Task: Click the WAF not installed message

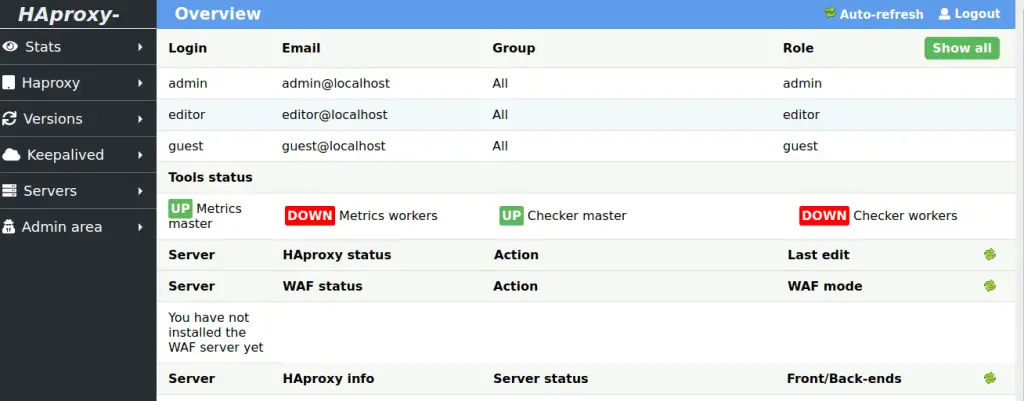Action: tap(216, 332)
